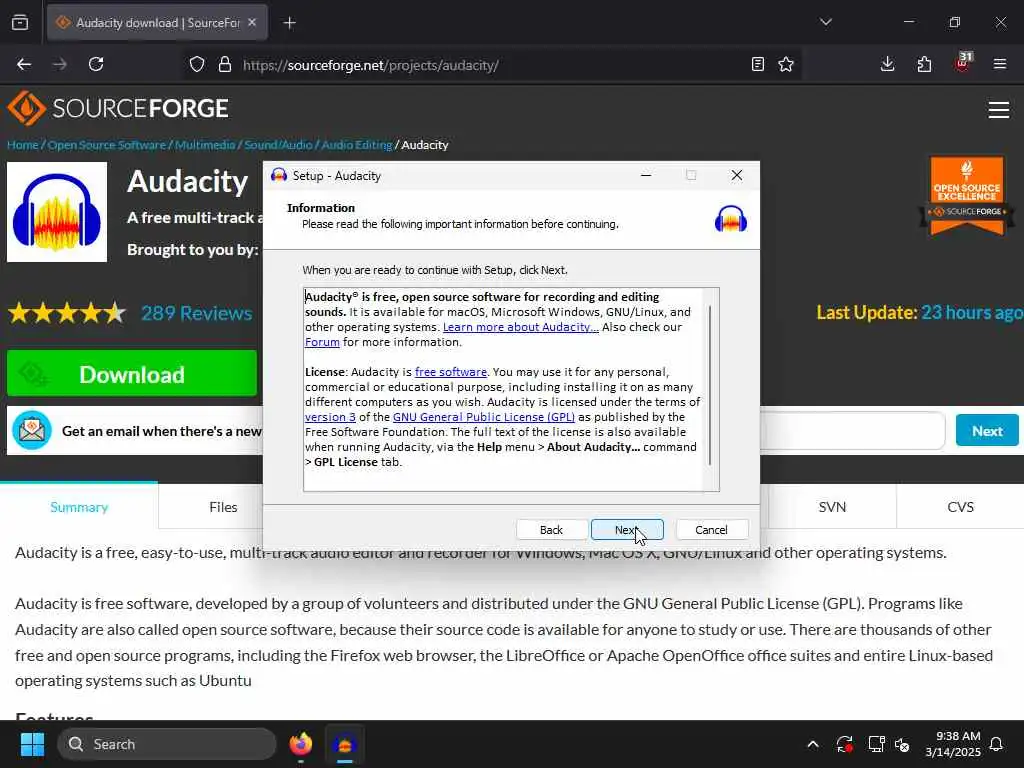The image size is (1024, 768).
Task: Click the email envelope subscription icon
Action: click(x=31, y=430)
